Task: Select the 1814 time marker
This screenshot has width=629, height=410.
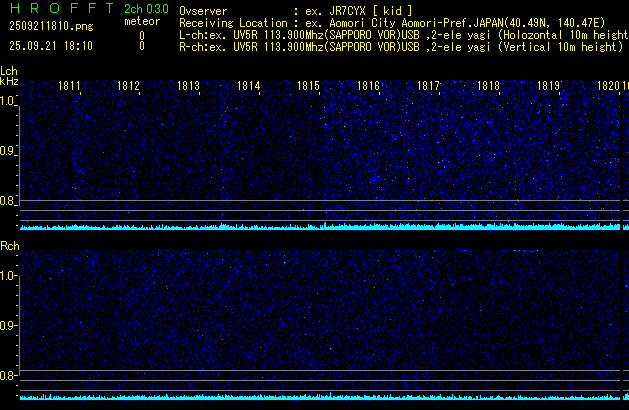Action: (249, 87)
